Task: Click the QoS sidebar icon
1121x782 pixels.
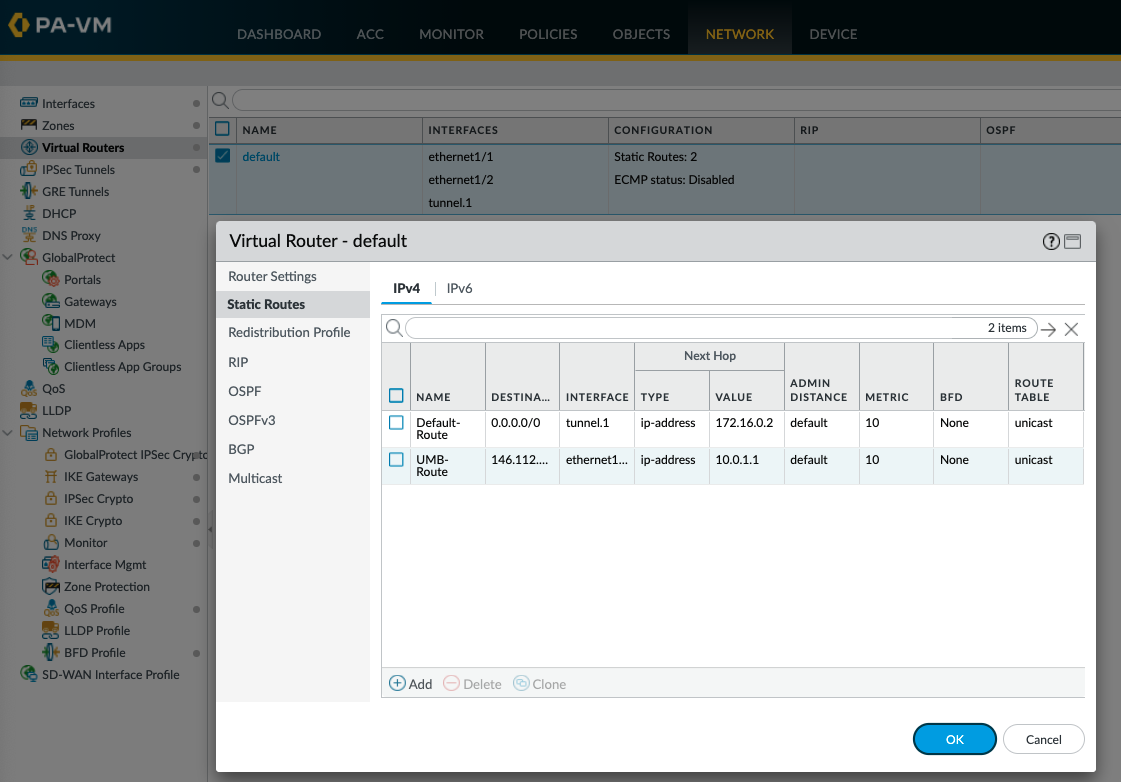Action: pyautogui.click(x=29, y=388)
